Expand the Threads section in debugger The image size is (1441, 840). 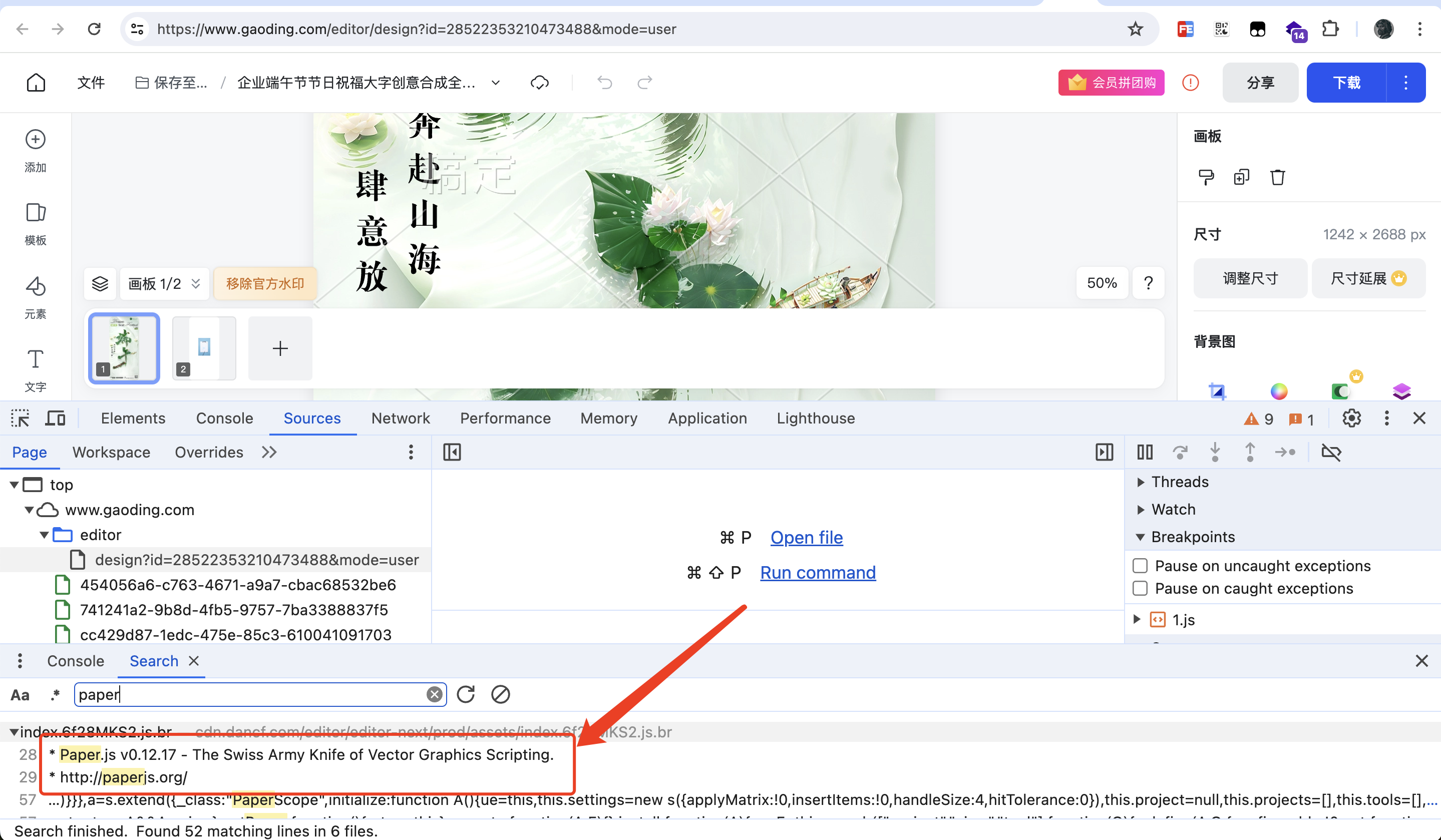(1142, 481)
